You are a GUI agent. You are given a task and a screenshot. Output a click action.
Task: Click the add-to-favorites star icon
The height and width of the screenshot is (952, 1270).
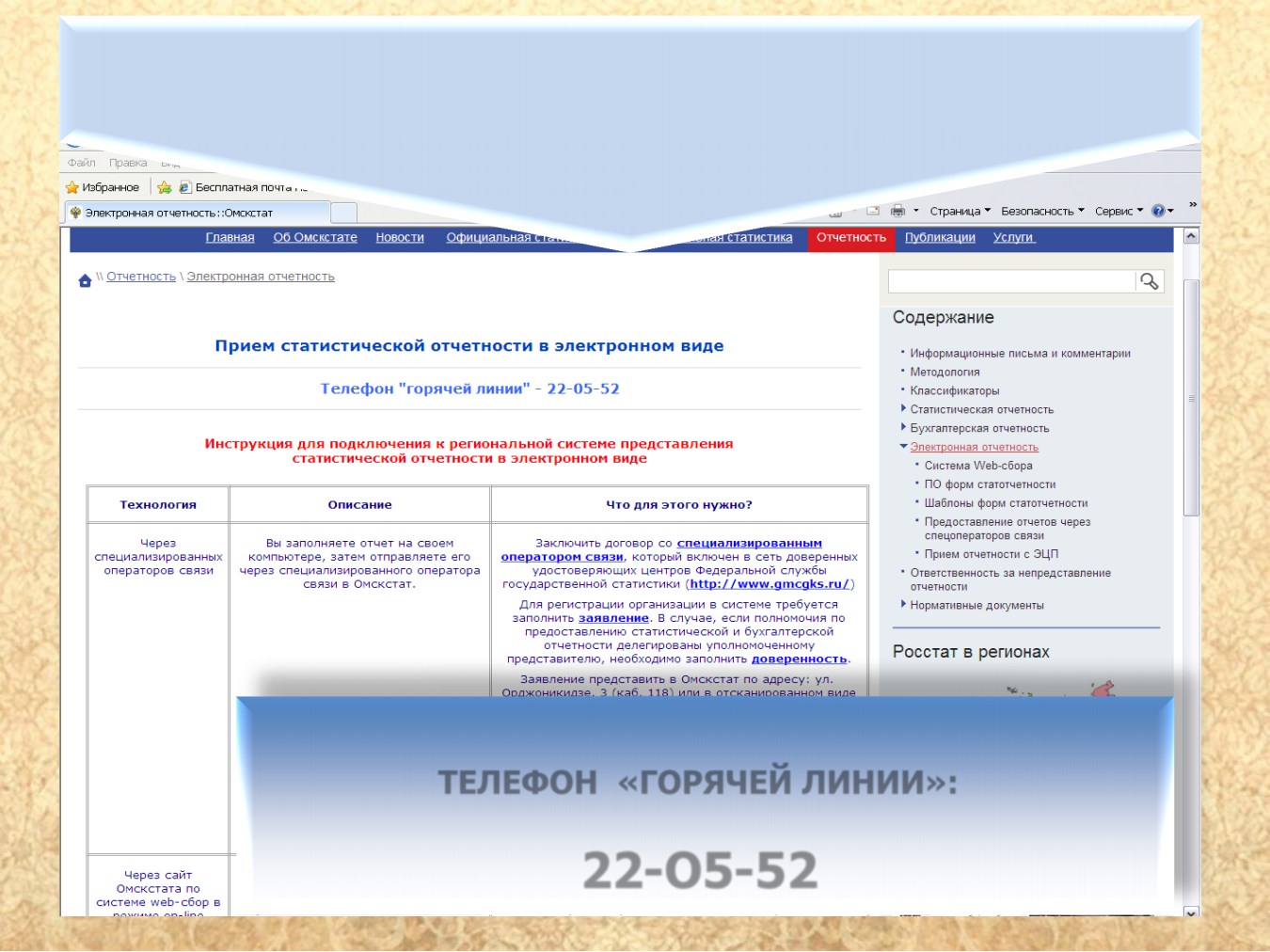[x=165, y=187]
